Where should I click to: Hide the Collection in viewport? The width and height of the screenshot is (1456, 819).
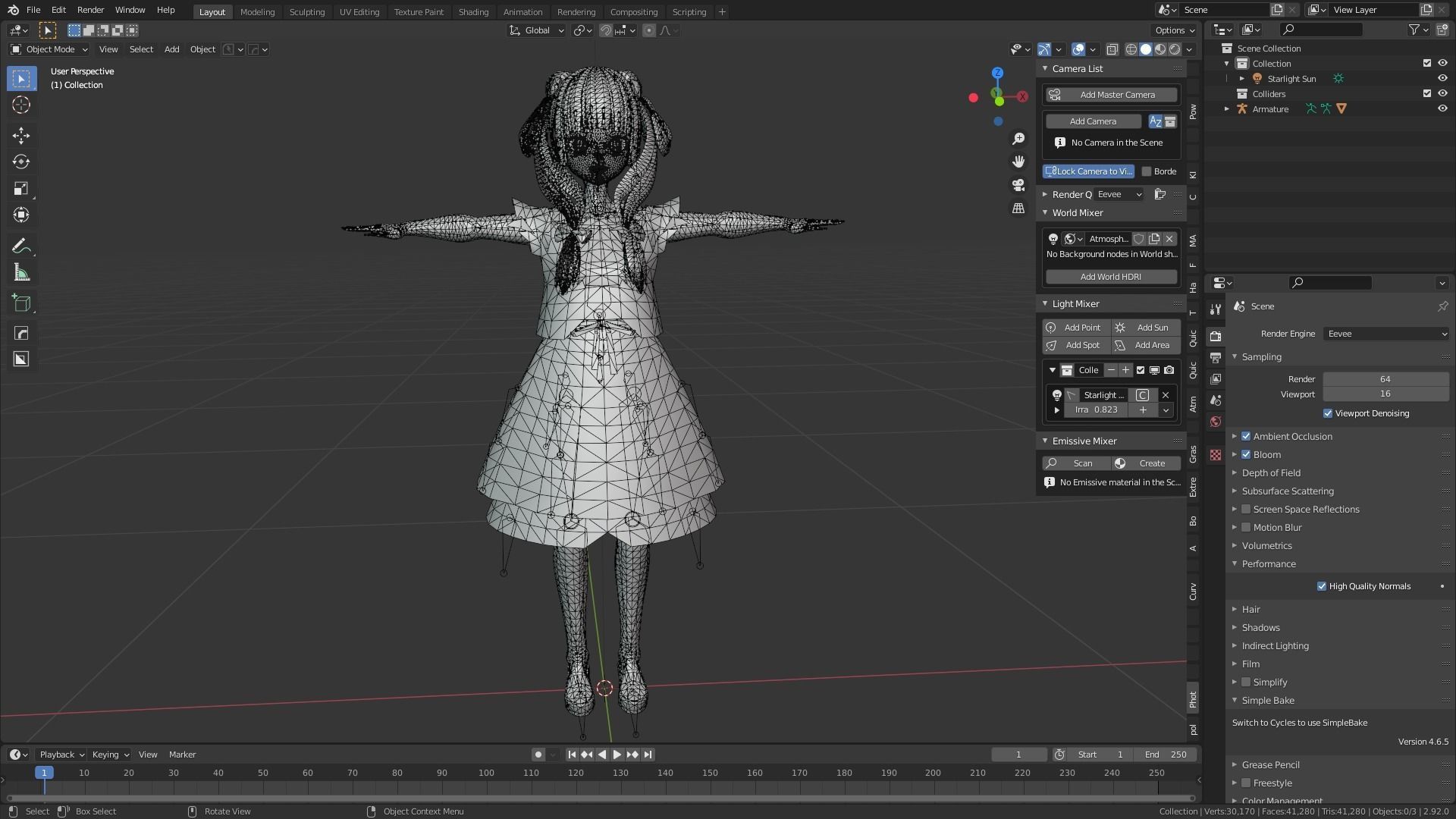(x=1442, y=64)
